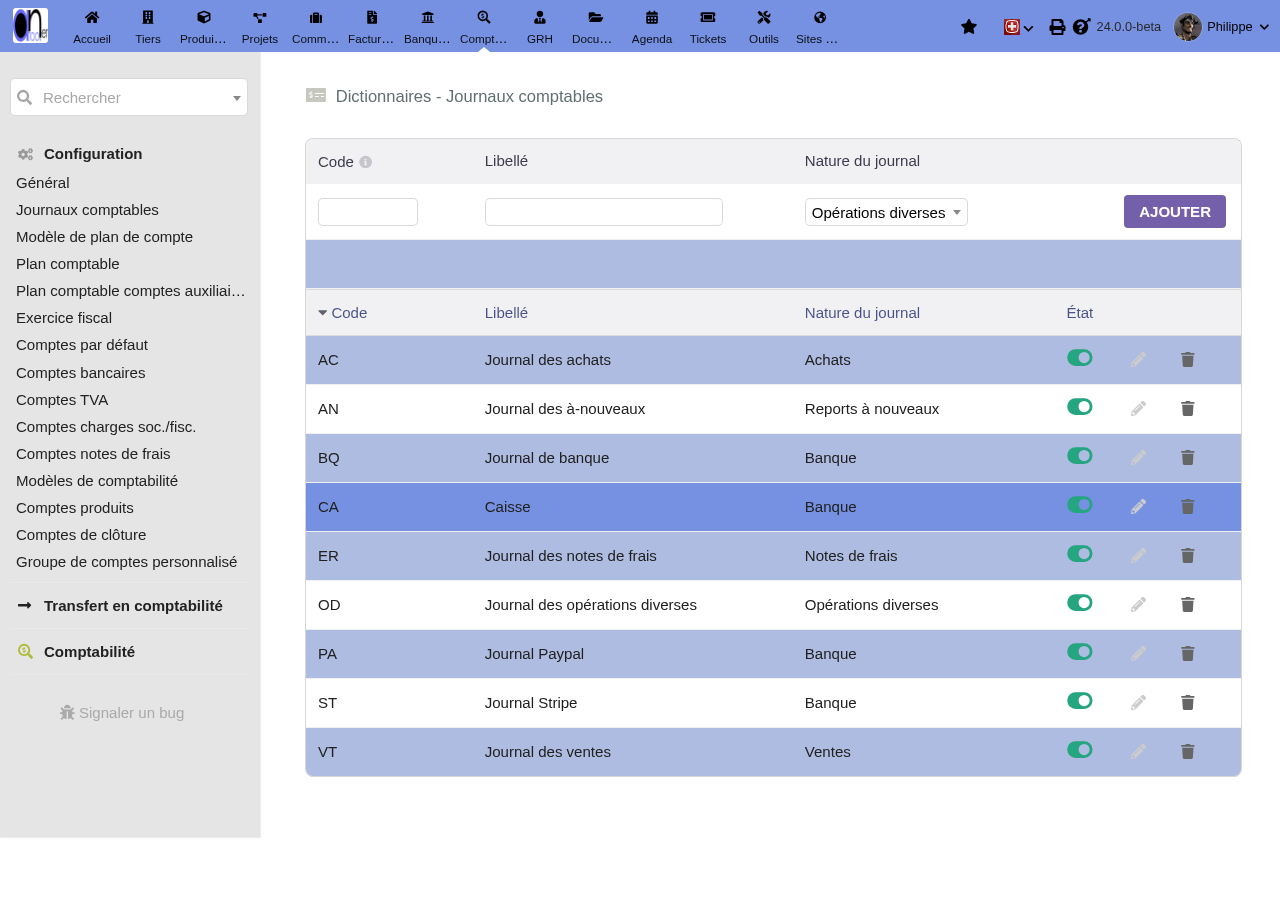
Task: Click the Signaler un bug link
Action: 122,713
